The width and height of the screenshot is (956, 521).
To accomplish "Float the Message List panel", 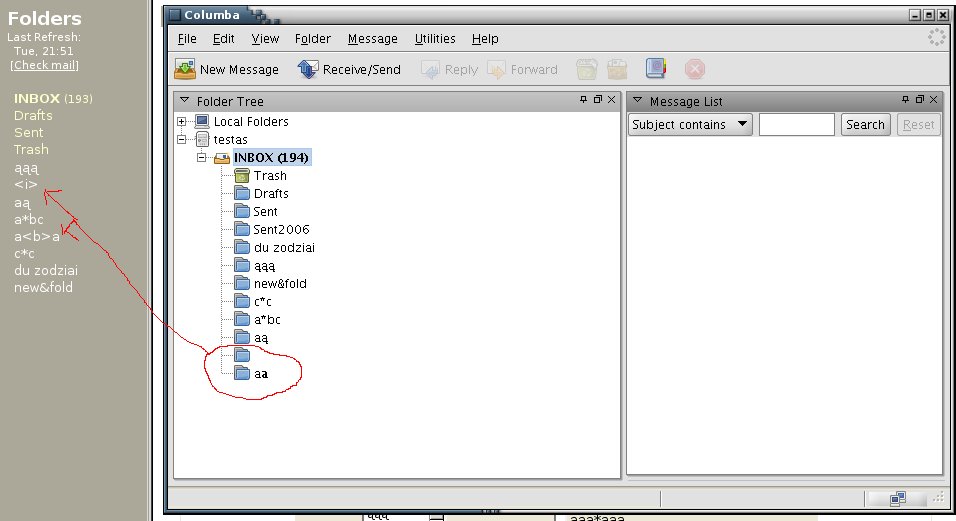I will click(x=920, y=100).
